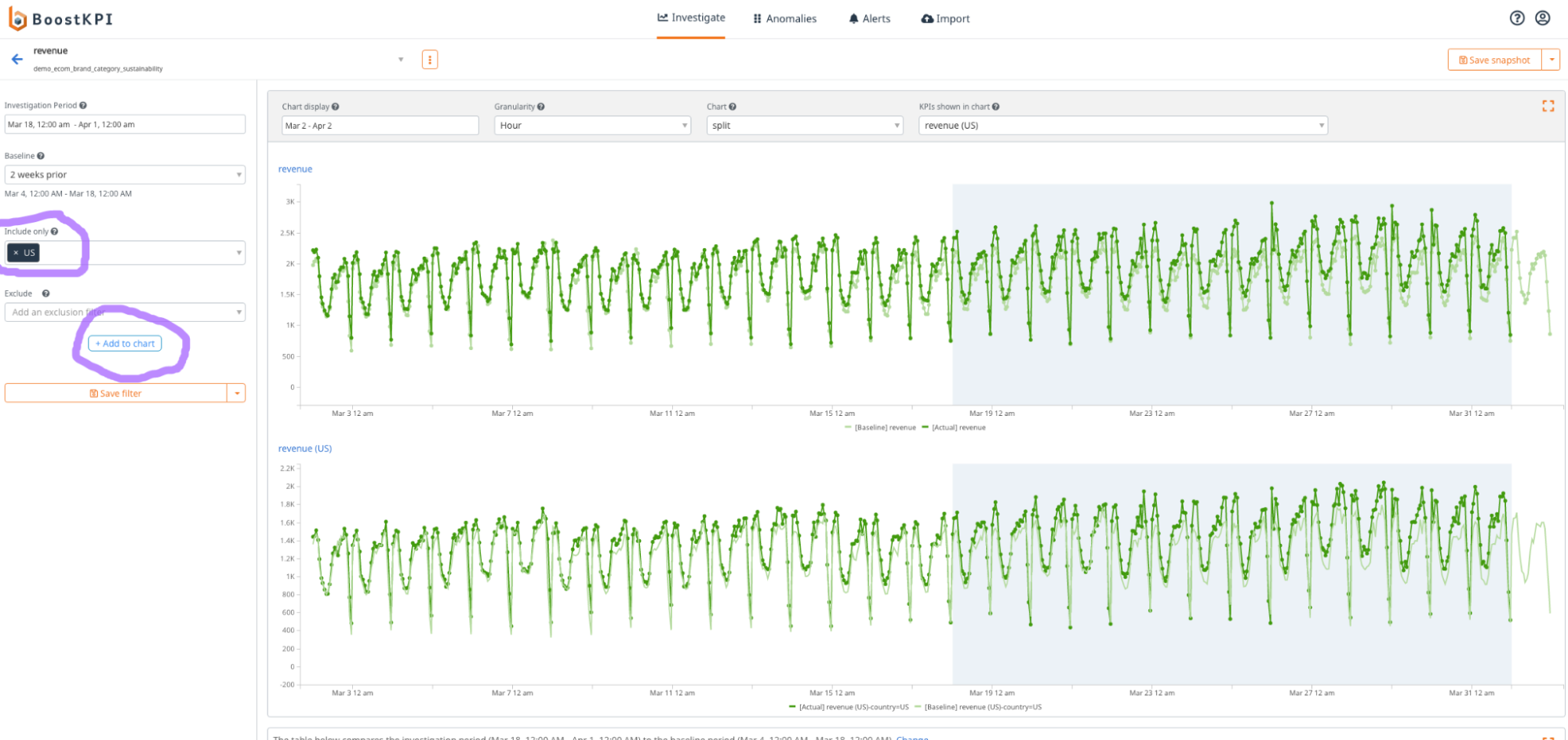Open the three-dot options menu
Image resolution: width=1568 pixels, height=740 pixels.
pos(430,60)
